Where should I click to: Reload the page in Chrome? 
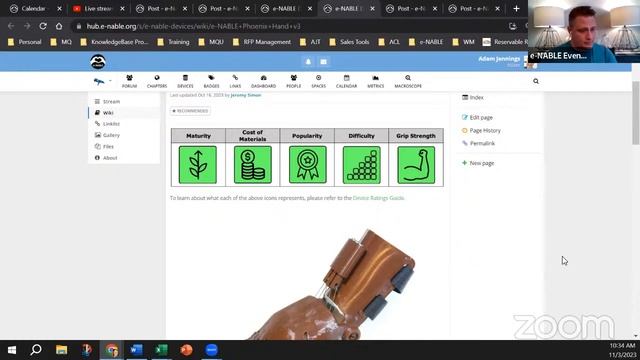click(x=43, y=26)
